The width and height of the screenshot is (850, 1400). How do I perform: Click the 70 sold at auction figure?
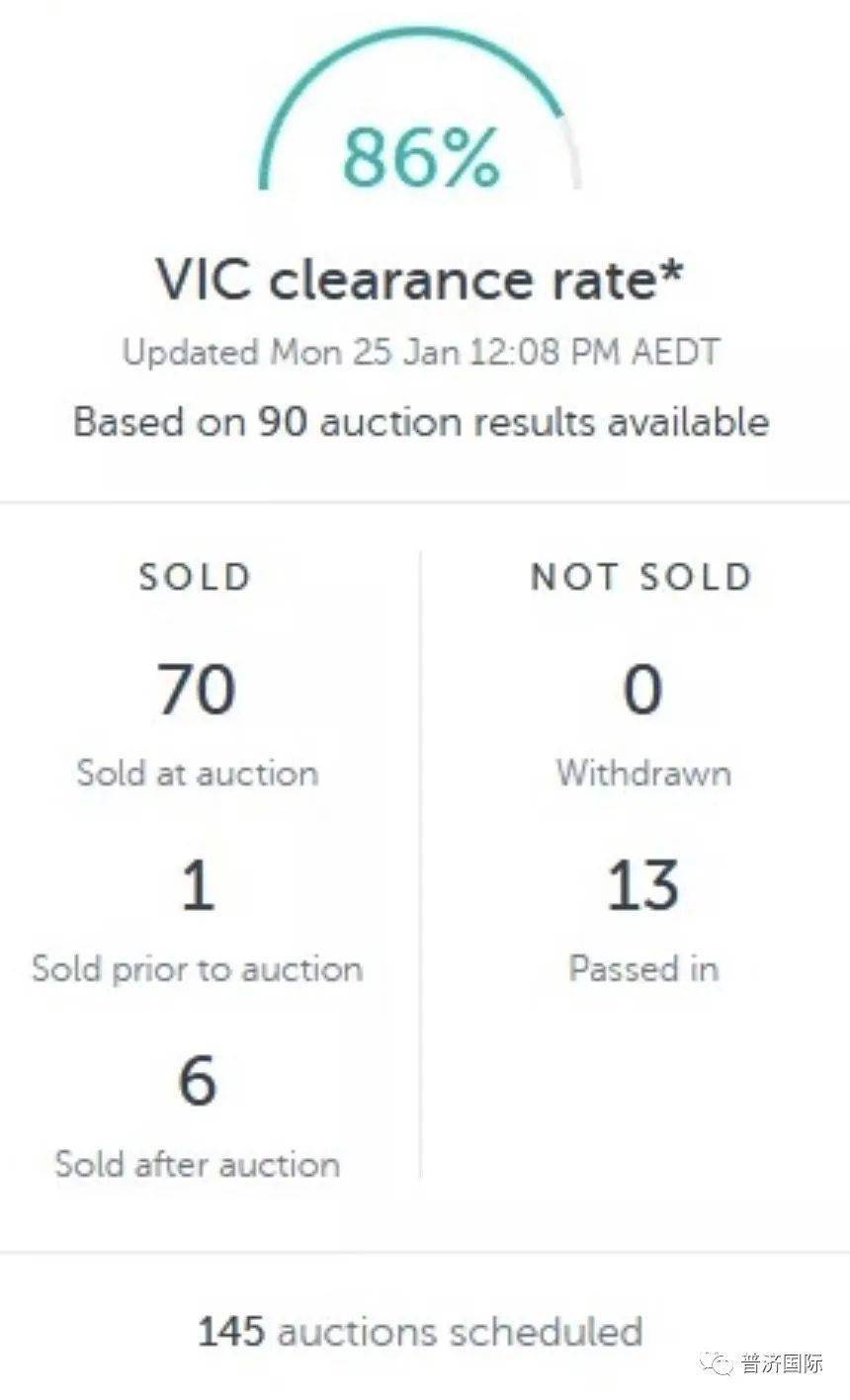[x=197, y=689]
